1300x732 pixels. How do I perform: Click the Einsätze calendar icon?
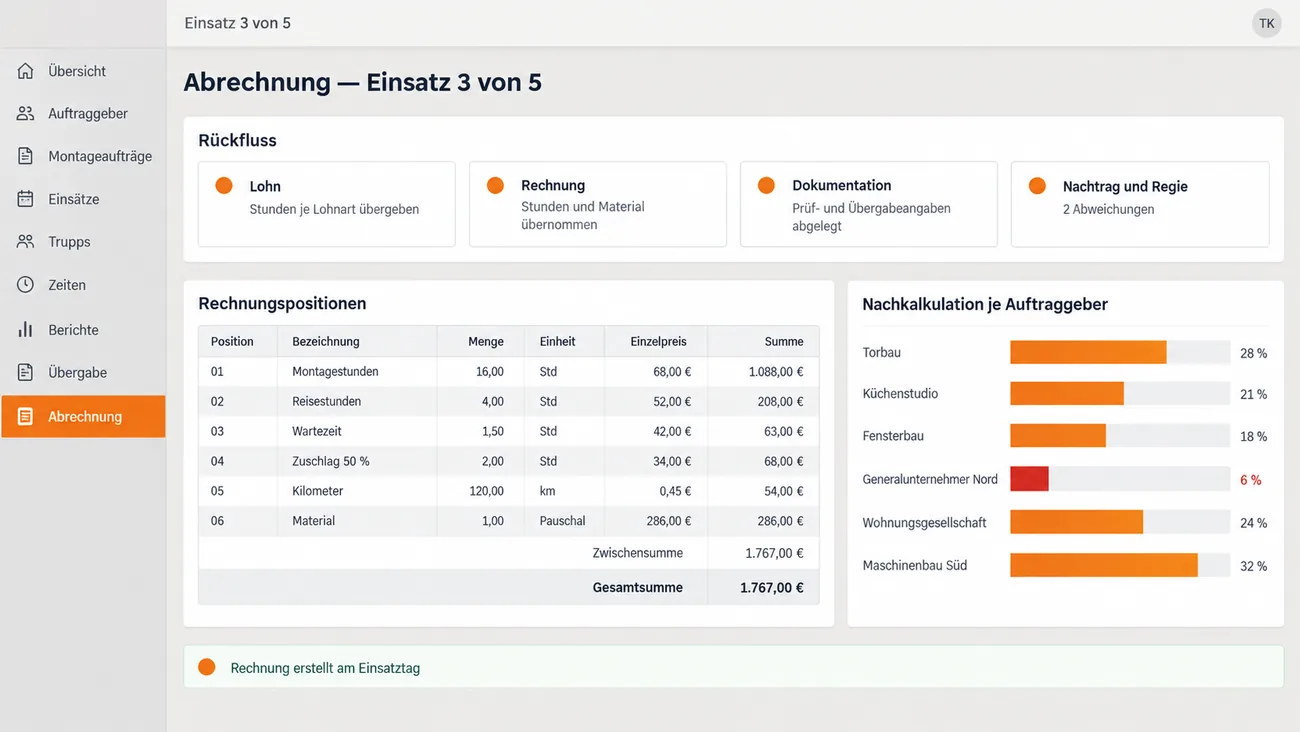pyautogui.click(x=26, y=199)
